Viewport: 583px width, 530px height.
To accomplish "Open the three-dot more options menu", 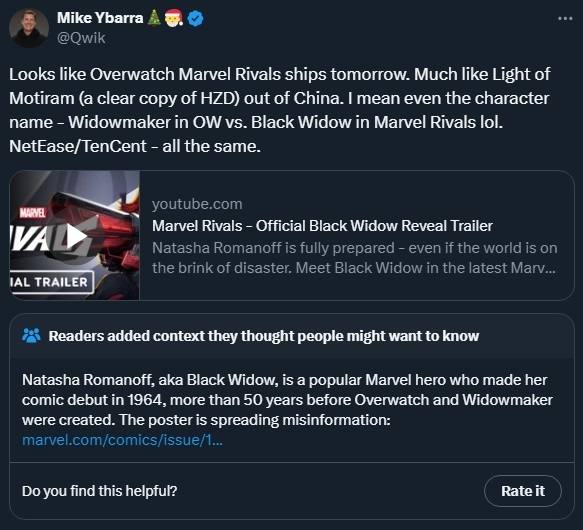I will tap(565, 19).
